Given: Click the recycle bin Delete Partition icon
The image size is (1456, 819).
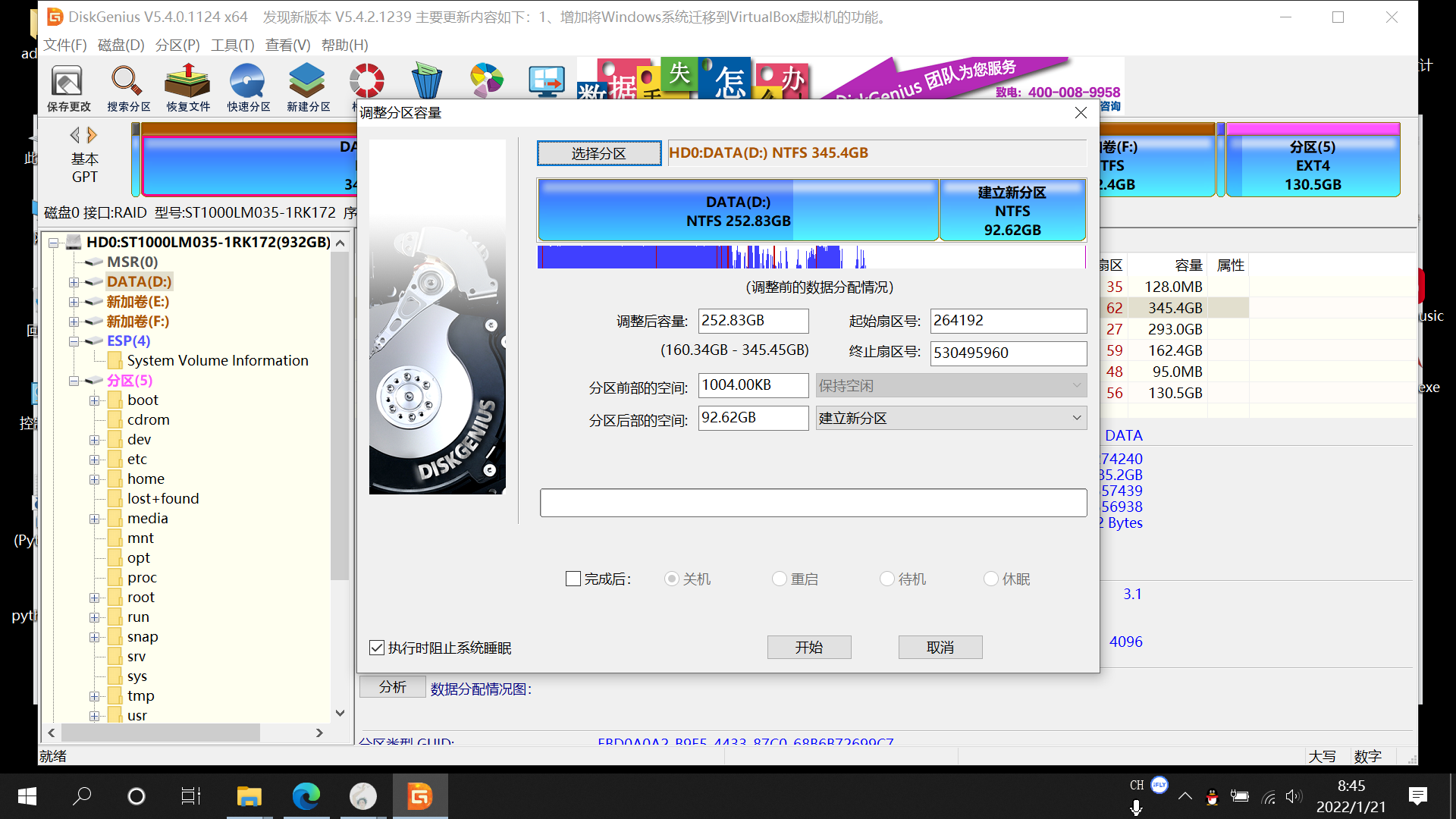Looking at the screenshot, I should [x=426, y=80].
